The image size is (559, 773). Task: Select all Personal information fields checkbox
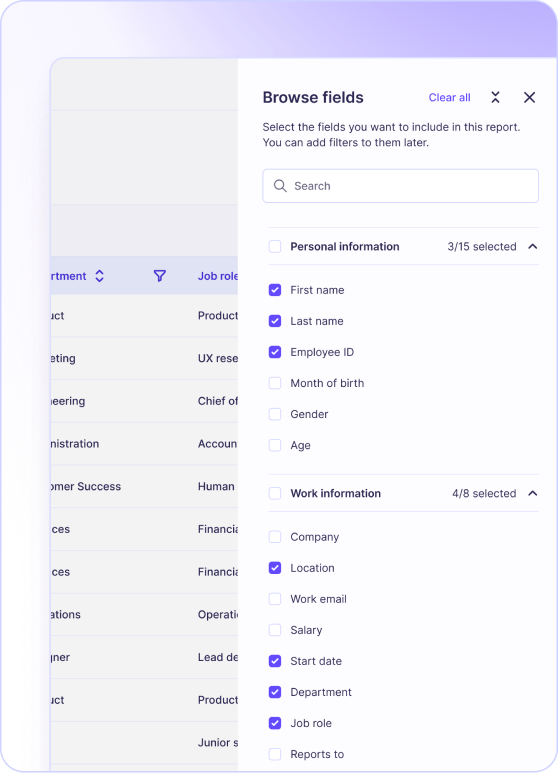click(x=275, y=246)
